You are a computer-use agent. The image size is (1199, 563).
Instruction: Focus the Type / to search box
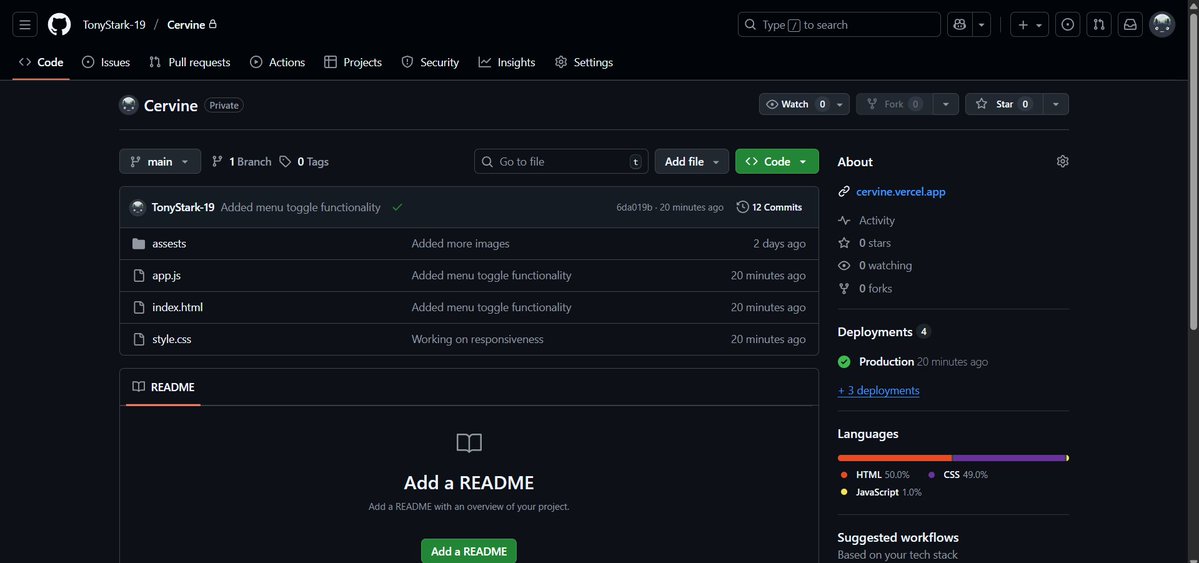pos(839,24)
